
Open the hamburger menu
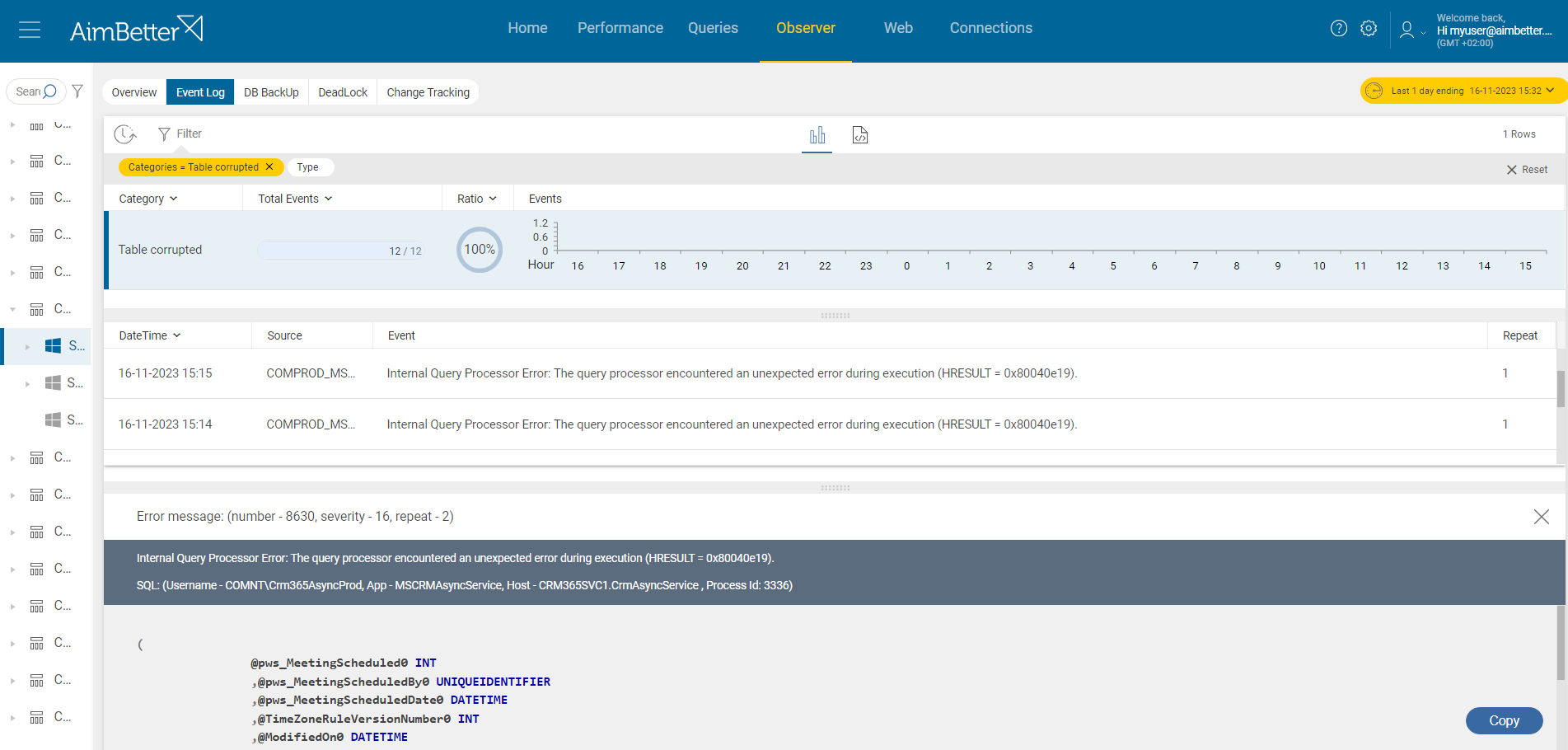coord(30,30)
